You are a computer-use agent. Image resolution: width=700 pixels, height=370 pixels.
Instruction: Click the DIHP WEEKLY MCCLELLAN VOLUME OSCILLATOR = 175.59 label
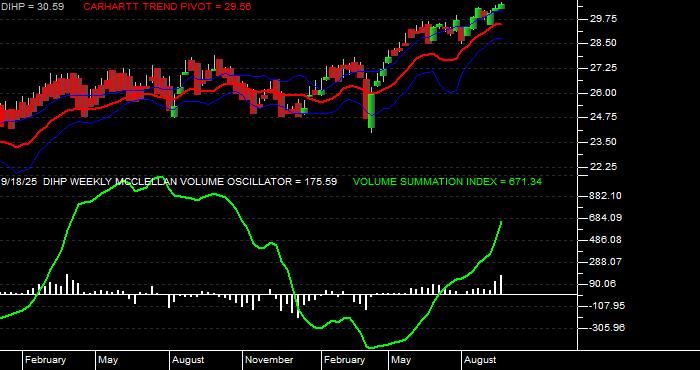pyautogui.click(x=191, y=182)
